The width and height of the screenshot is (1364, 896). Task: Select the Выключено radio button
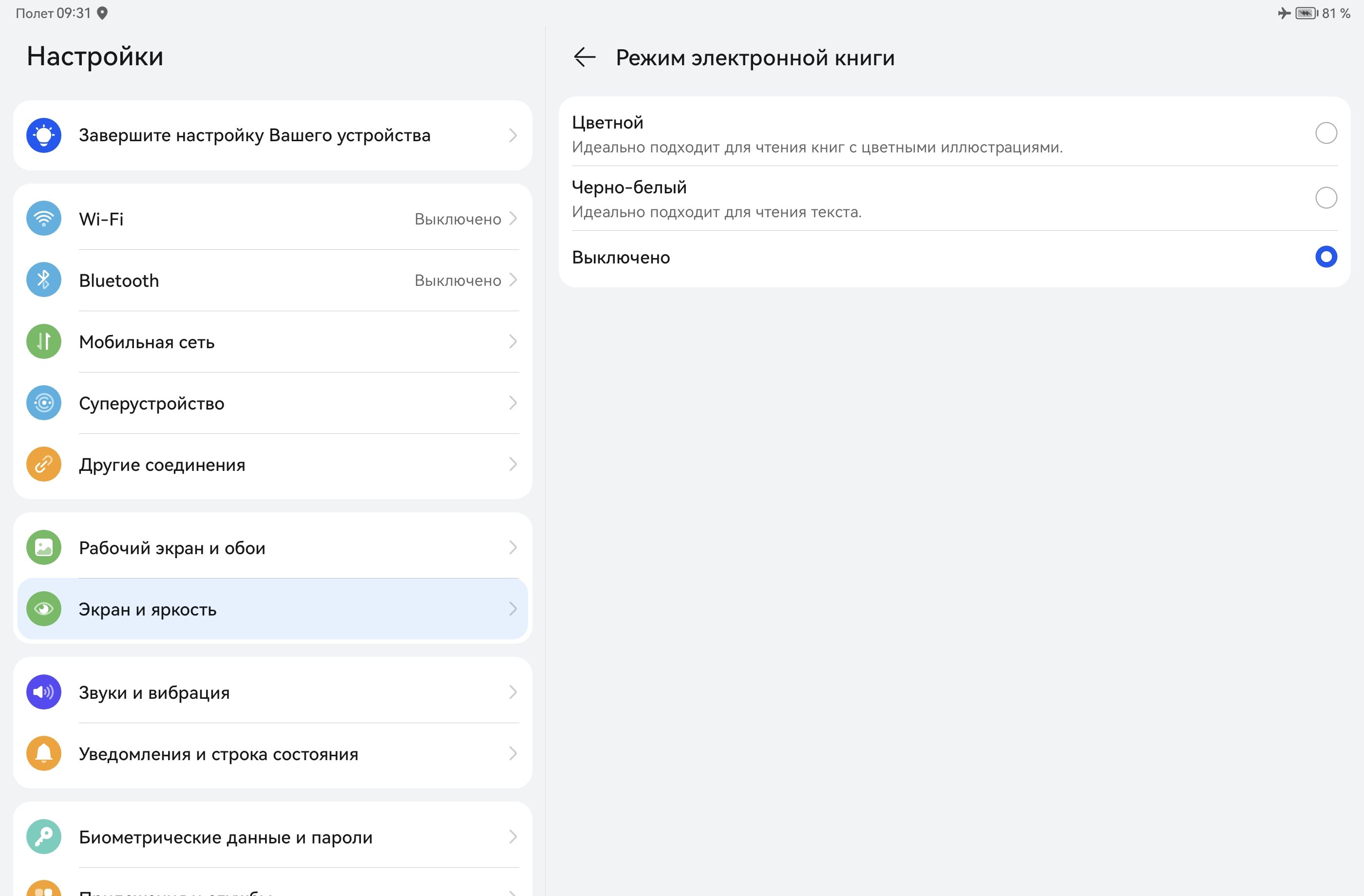(1326, 257)
